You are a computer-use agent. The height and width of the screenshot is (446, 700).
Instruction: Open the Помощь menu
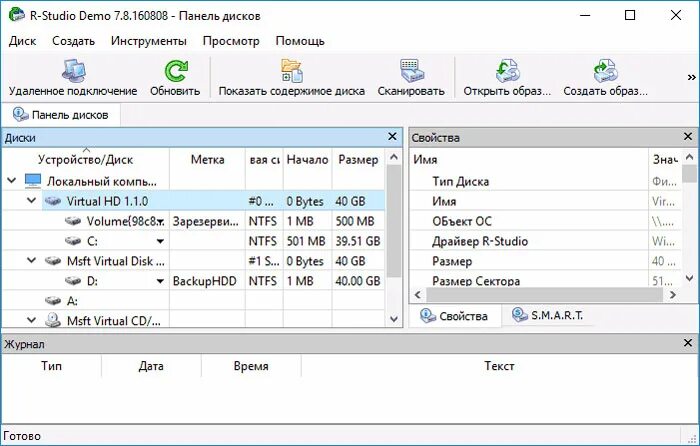[x=300, y=41]
